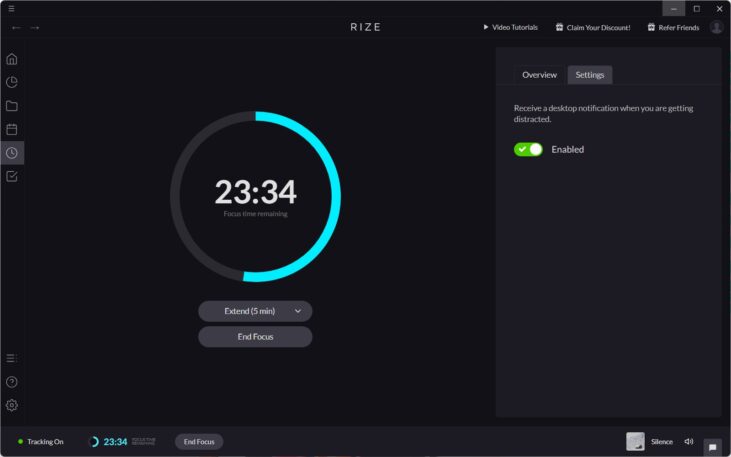The image size is (731, 457).
Task: Expand the Extend duration dropdown arrow
Action: (x=298, y=311)
